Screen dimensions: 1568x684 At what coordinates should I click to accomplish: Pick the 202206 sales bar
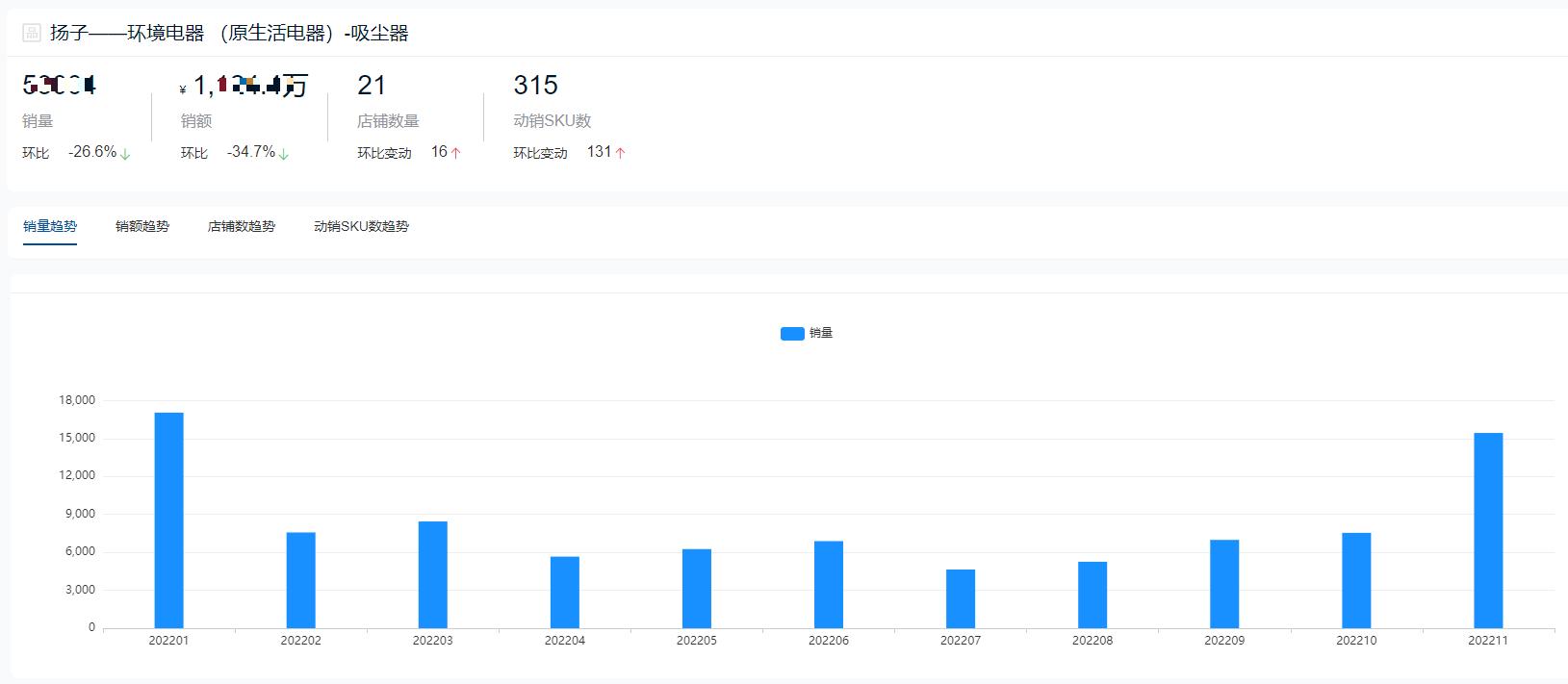point(829,585)
